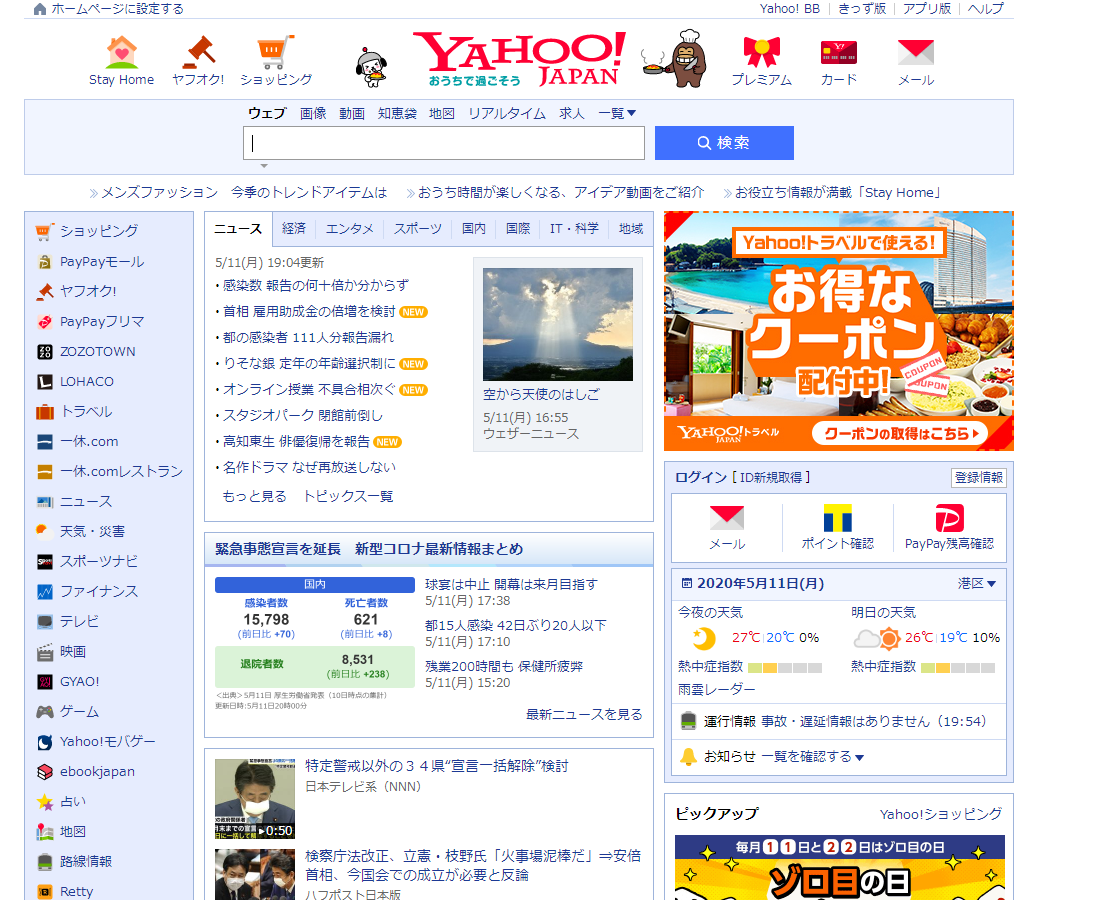Open GYAO! icon in the sidebar
Screen dimensions: 1095x900
coord(45,681)
